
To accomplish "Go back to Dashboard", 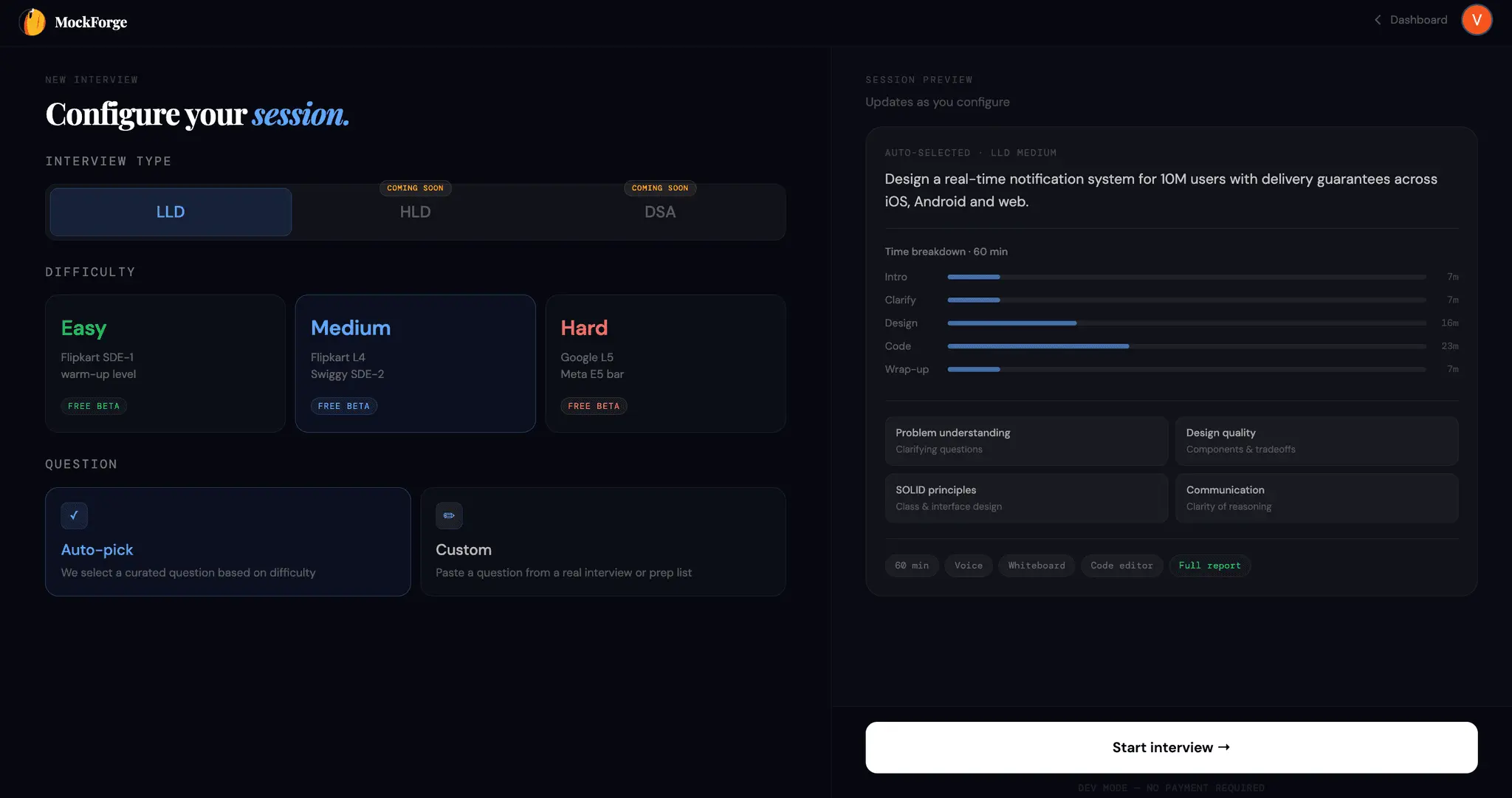I will 1411,20.
